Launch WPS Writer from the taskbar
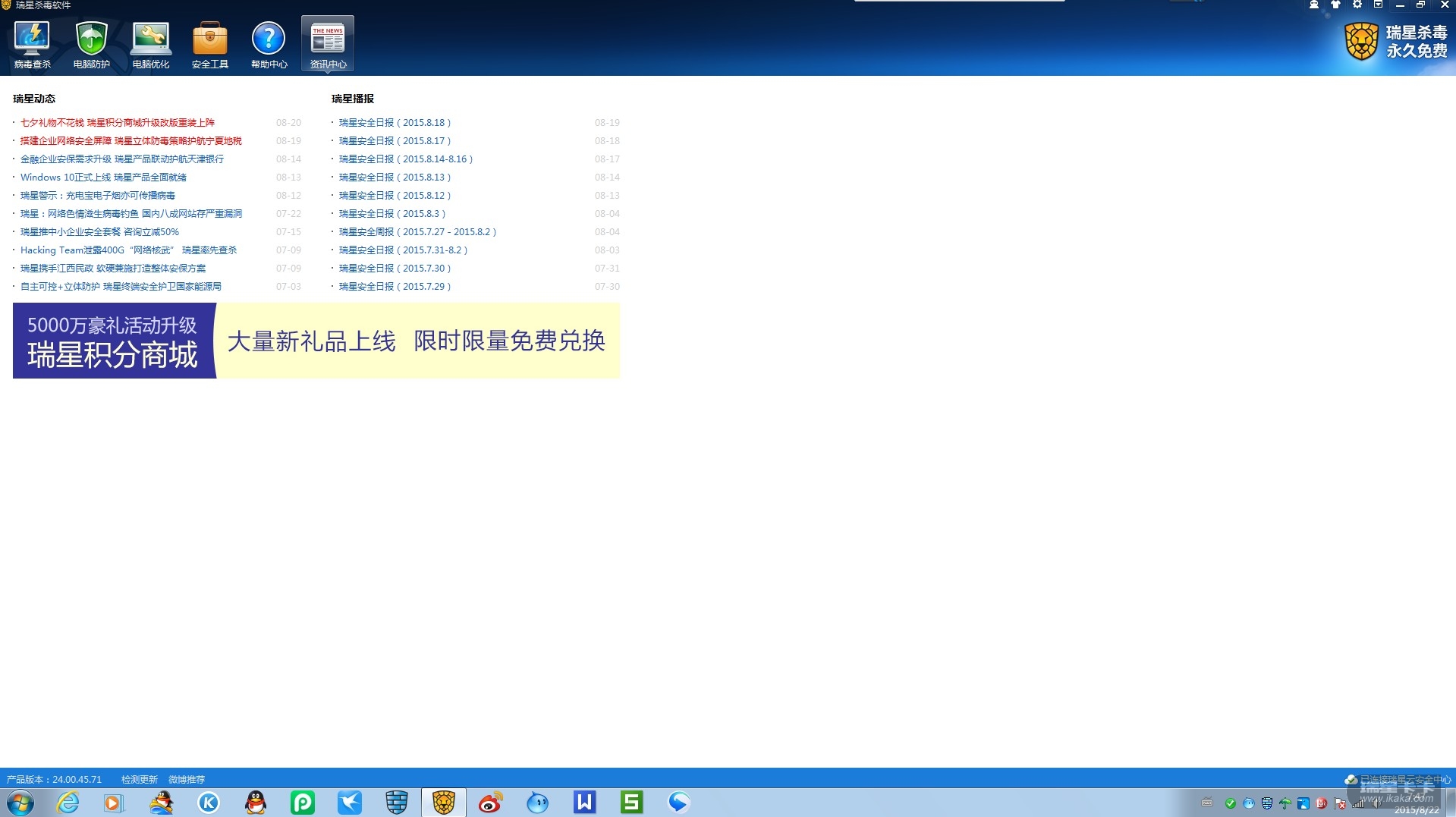Viewport: 1456px width, 817px height. (x=585, y=803)
